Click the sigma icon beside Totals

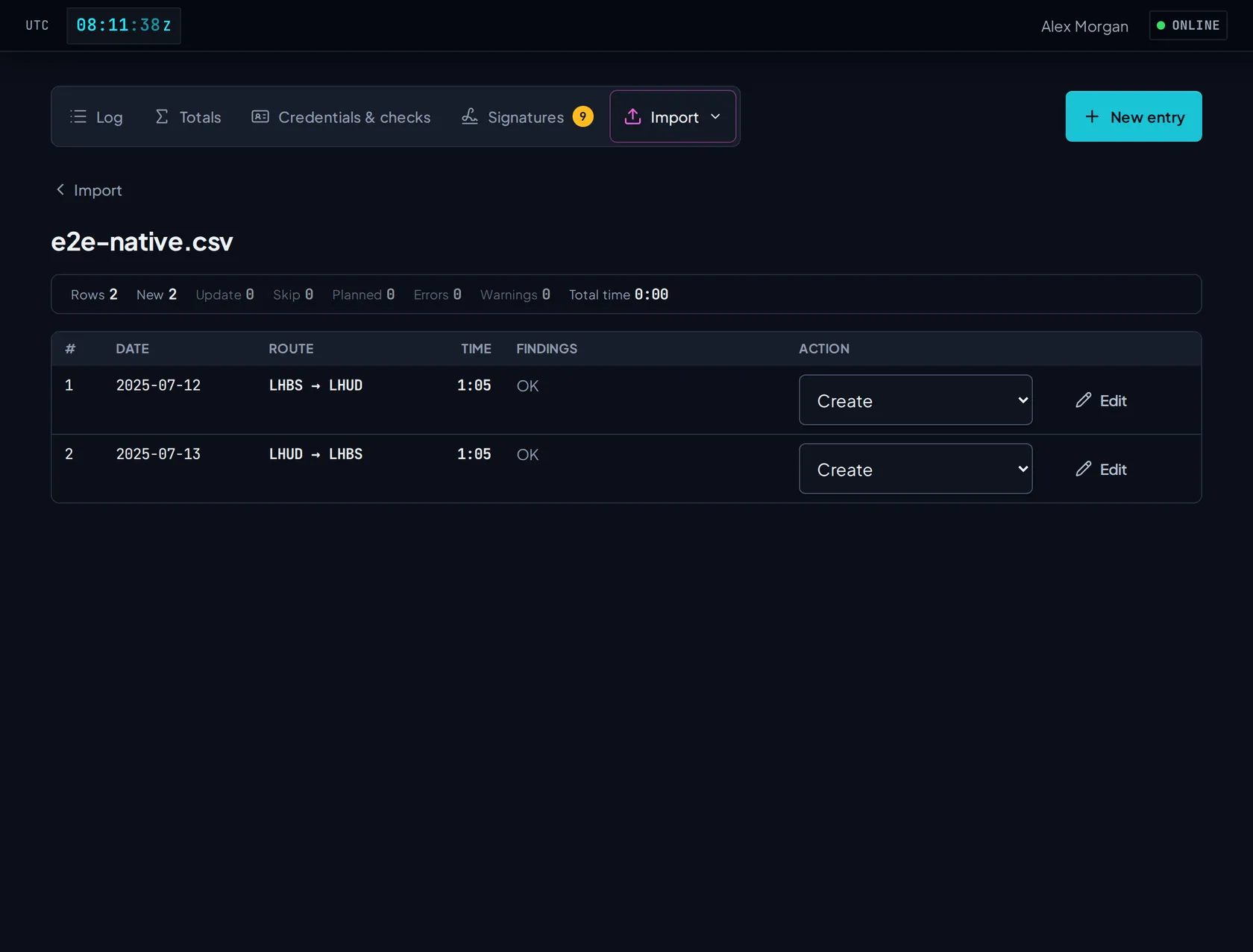coord(162,116)
